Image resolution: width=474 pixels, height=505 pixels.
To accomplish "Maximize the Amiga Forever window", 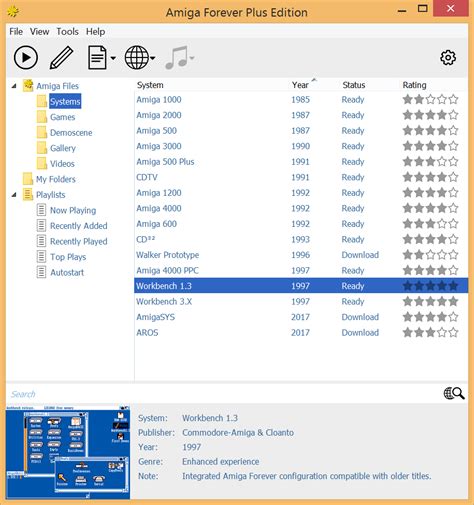I will 423,9.
